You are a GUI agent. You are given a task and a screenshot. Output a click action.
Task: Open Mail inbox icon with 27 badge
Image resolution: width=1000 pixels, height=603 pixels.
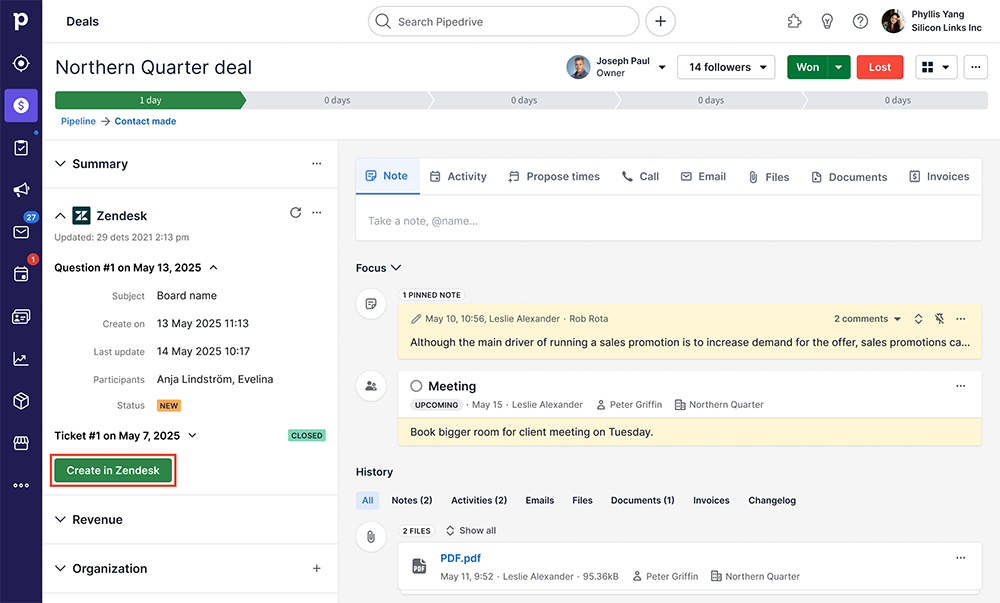(x=21, y=232)
